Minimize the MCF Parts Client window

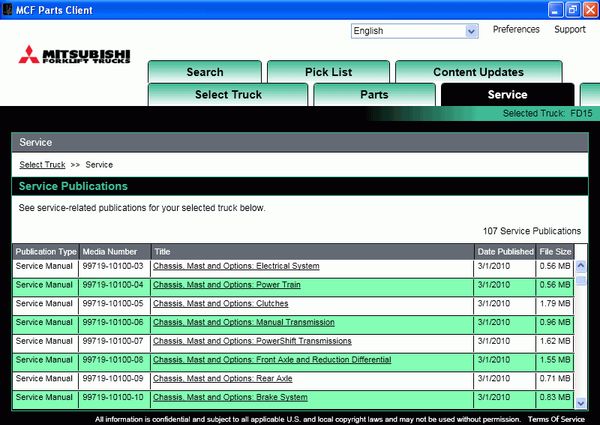555,10
